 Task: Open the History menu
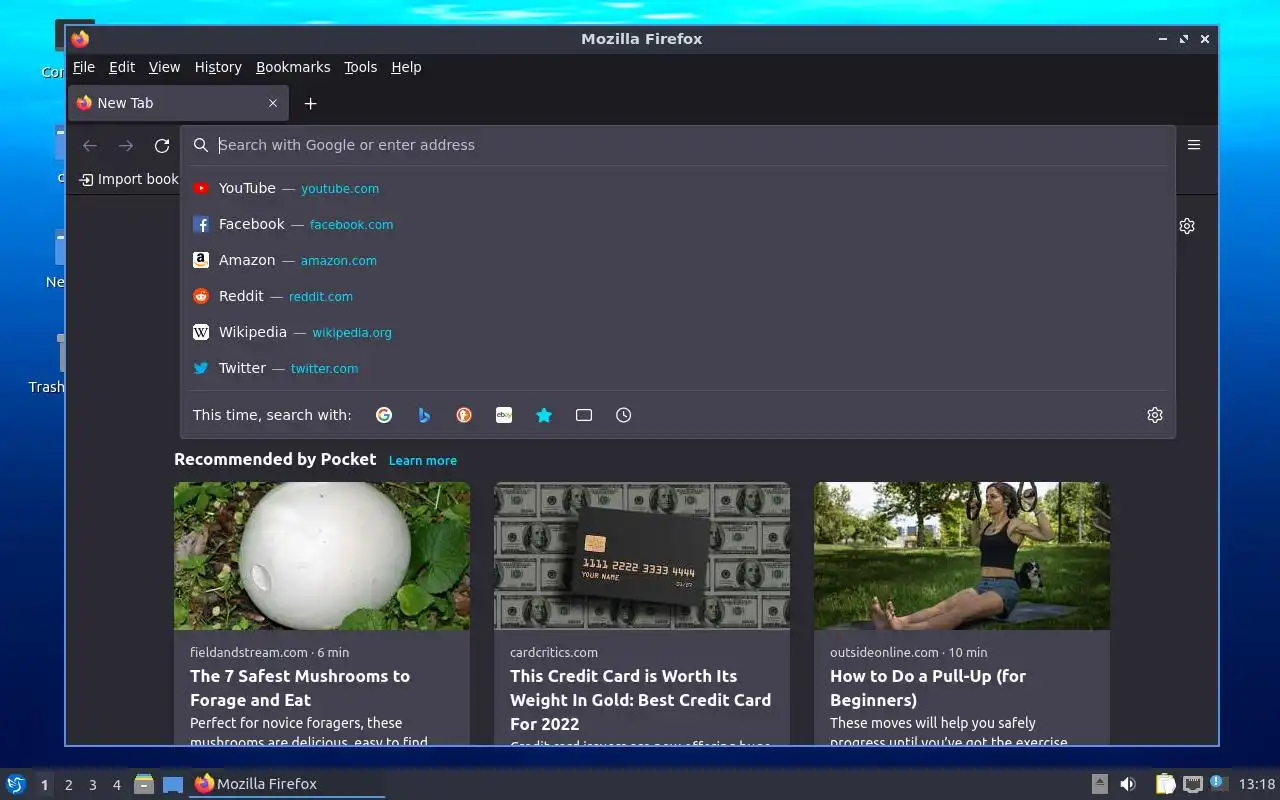[218, 67]
